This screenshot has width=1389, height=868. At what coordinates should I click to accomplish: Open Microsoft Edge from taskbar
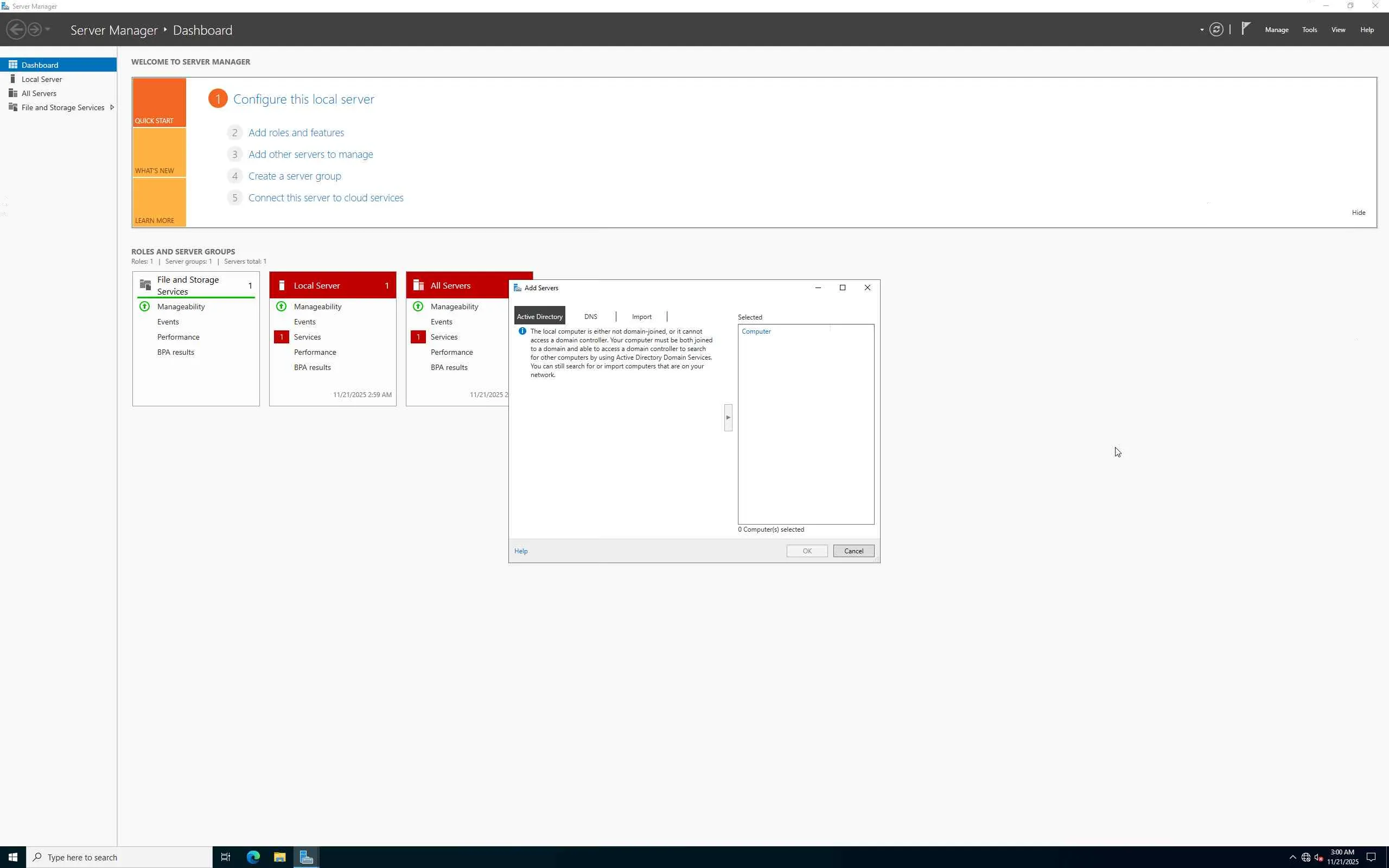click(x=253, y=857)
